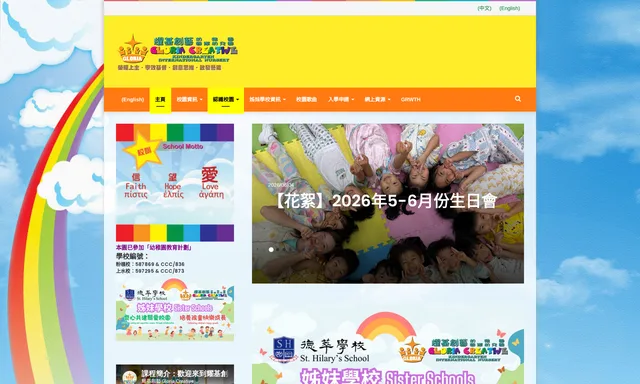Switch language via top-right (English) link
Screen dimensions: 640x384
[x=509, y=8]
